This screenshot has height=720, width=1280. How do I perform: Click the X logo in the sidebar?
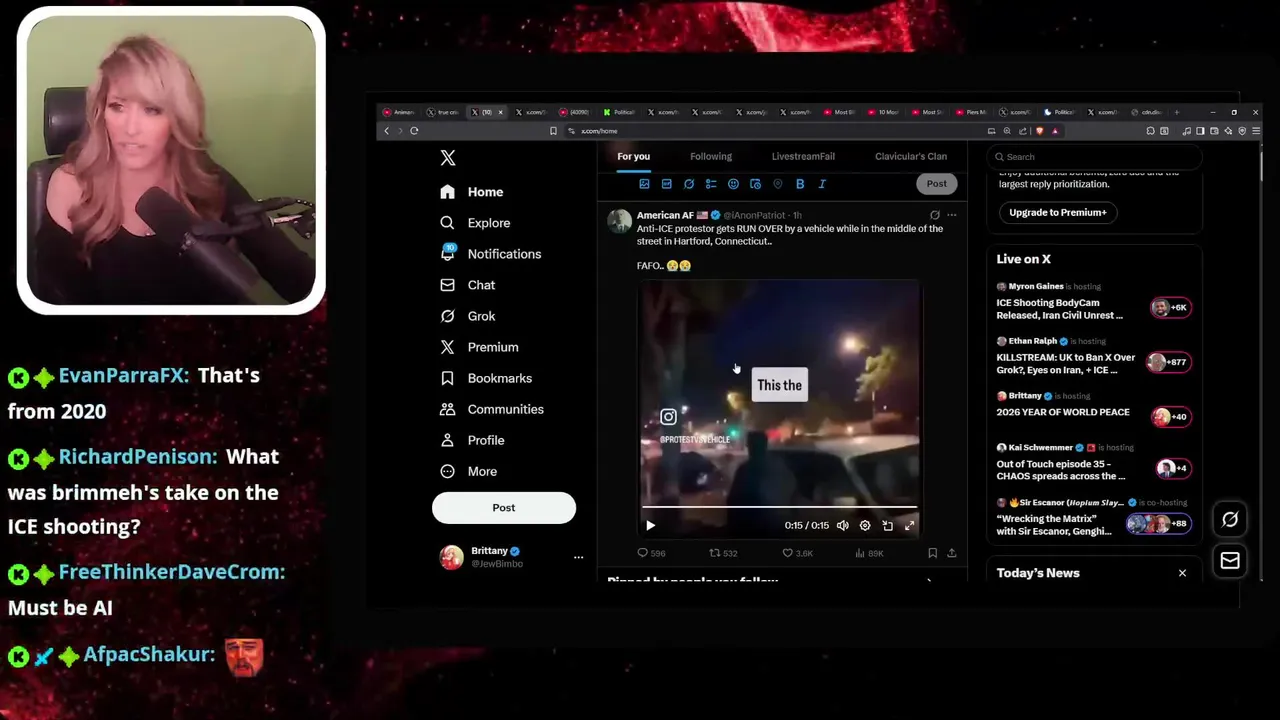(448, 158)
